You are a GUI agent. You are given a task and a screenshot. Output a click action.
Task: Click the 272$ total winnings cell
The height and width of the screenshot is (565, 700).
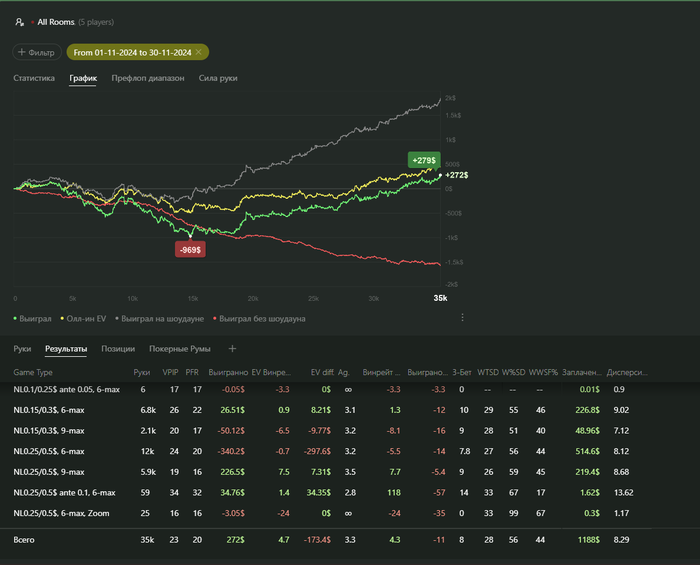click(x=235, y=540)
